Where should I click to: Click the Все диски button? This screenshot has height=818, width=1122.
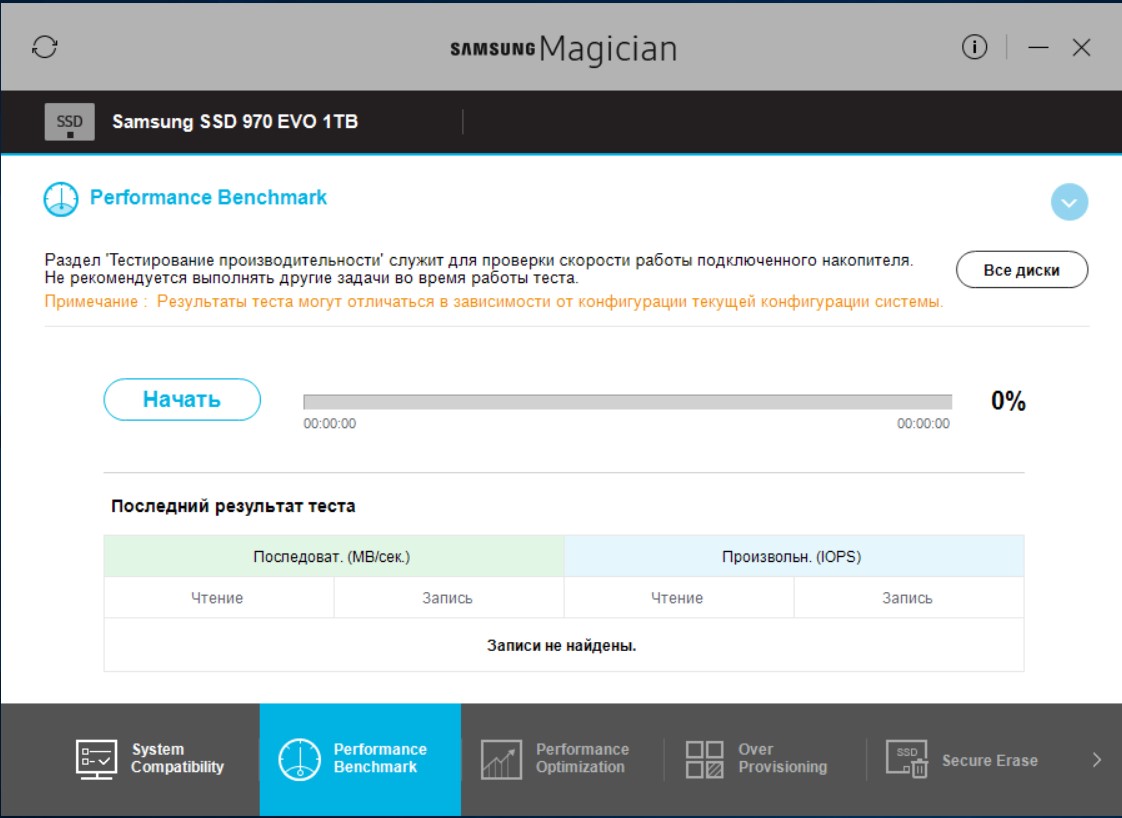tap(1022, 270)
